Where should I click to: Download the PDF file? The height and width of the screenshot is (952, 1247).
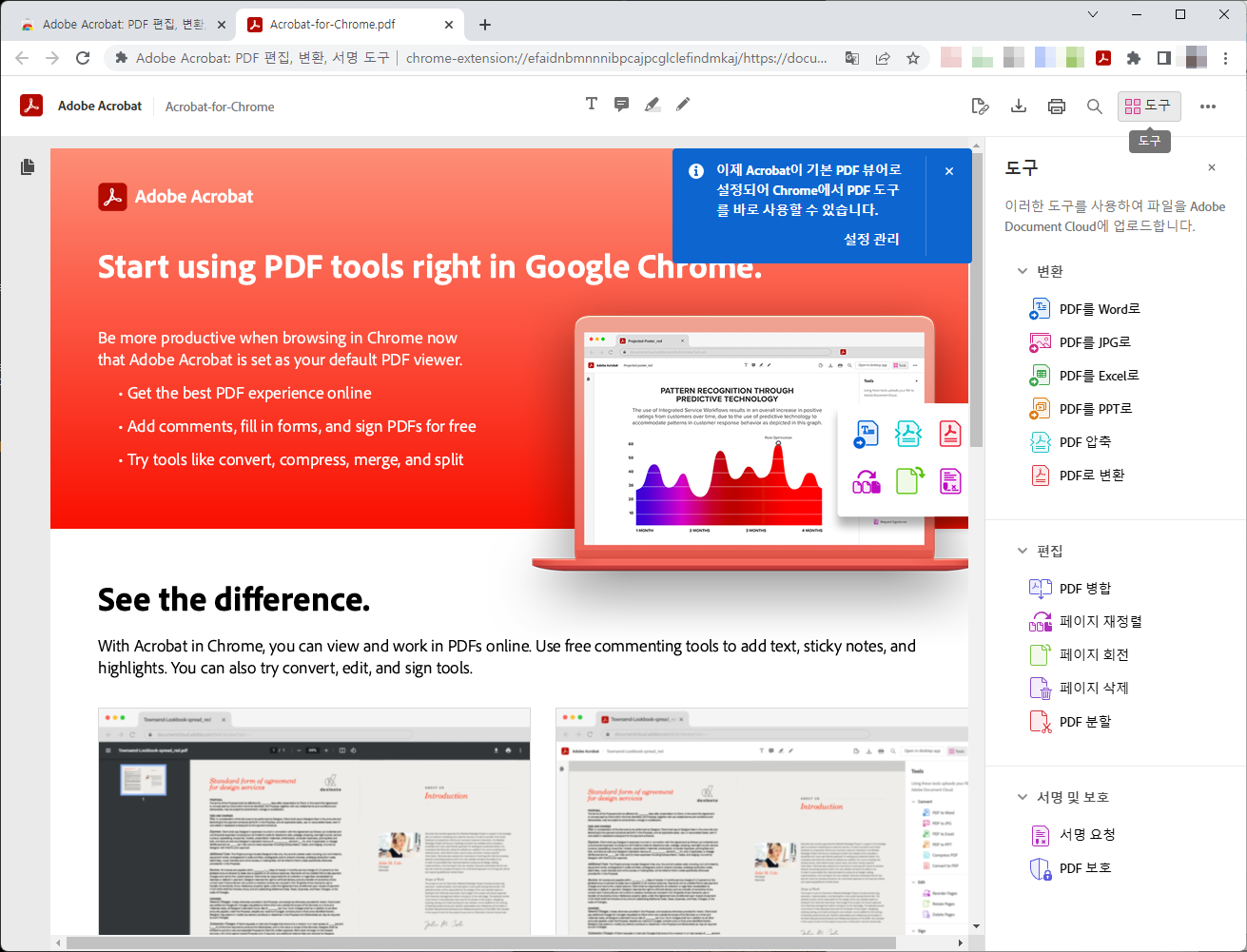click(x=1019, y=107)
